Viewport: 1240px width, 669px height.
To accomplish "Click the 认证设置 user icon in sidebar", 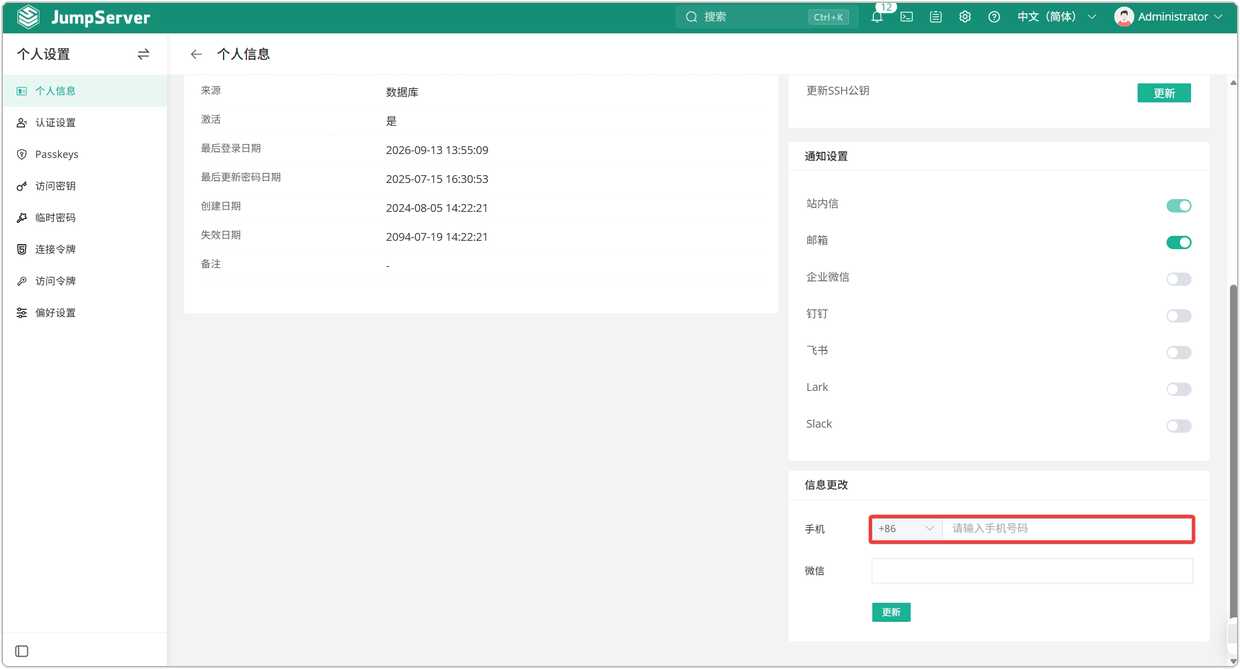I will (x=22, y=123).
